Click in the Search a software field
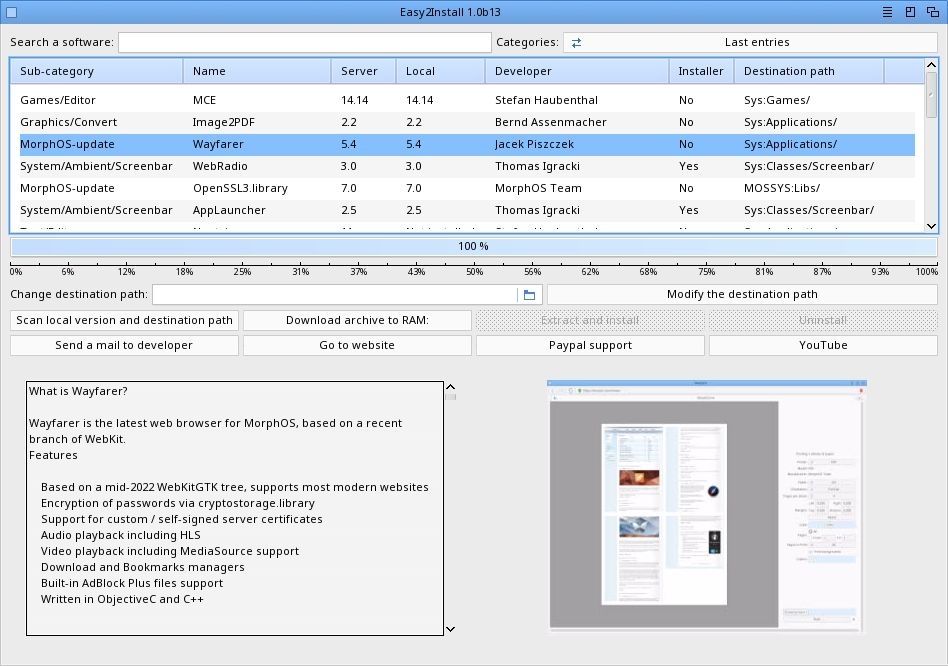This screenshot has width=948, height=666. [305, 42]
